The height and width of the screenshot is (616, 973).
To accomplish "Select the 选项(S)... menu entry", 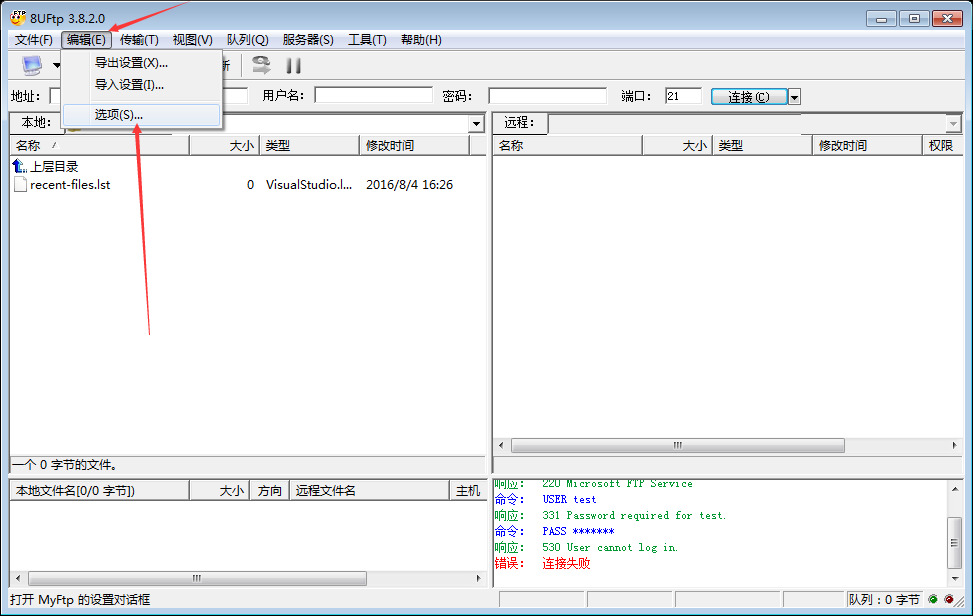I will [119, 115].
